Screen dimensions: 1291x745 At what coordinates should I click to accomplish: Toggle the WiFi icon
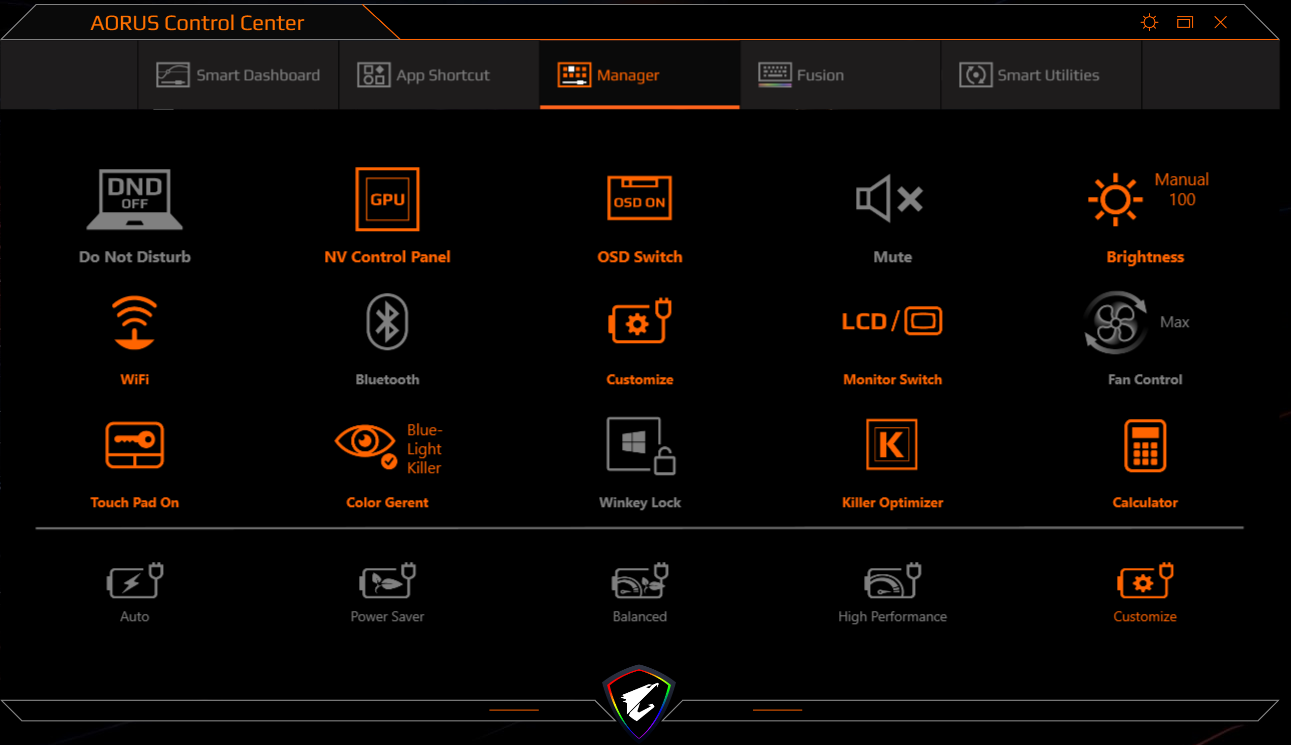(135, 322)
